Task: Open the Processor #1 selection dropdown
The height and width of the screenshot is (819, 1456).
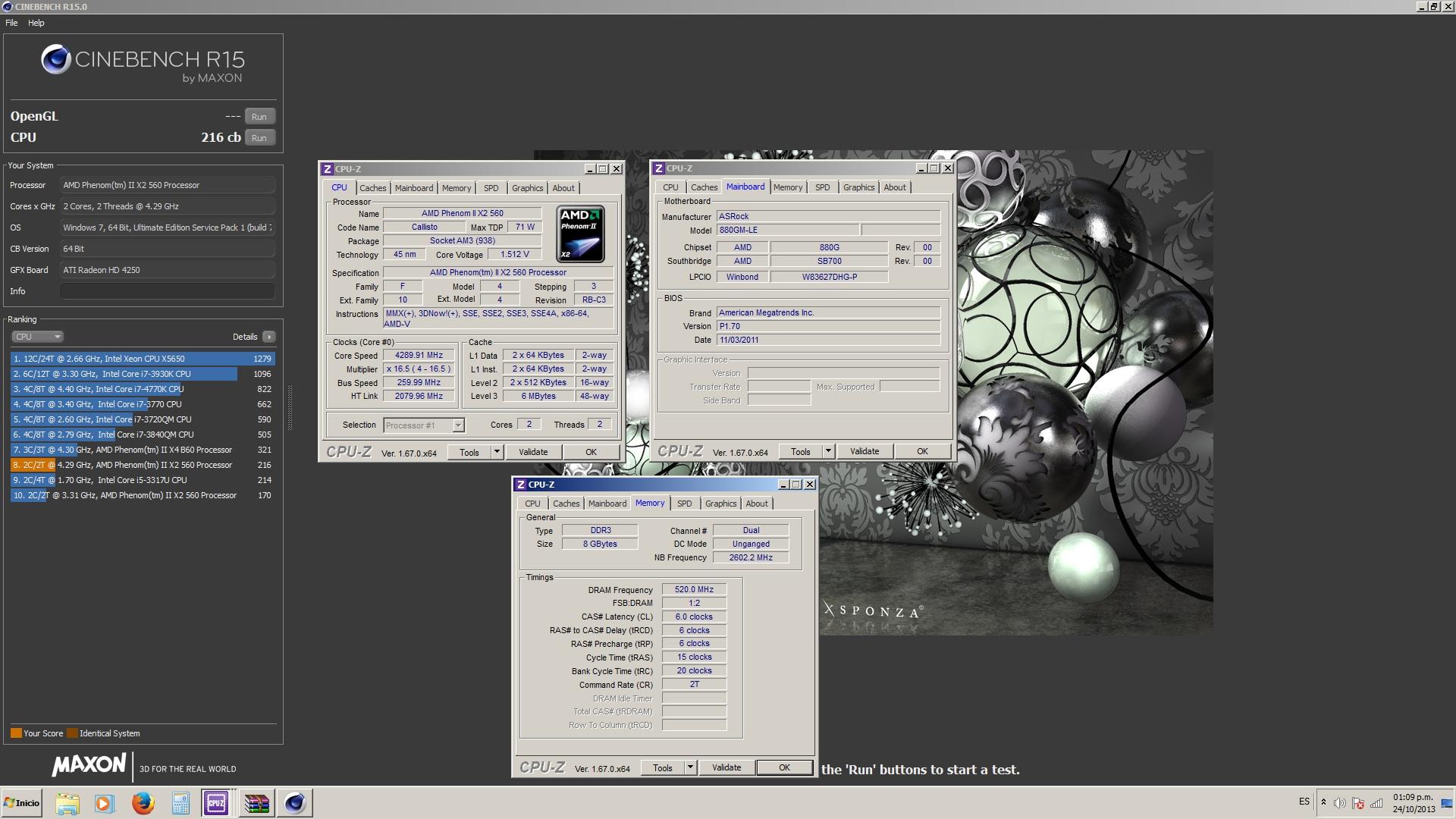Action: click(x=423, y=425)
